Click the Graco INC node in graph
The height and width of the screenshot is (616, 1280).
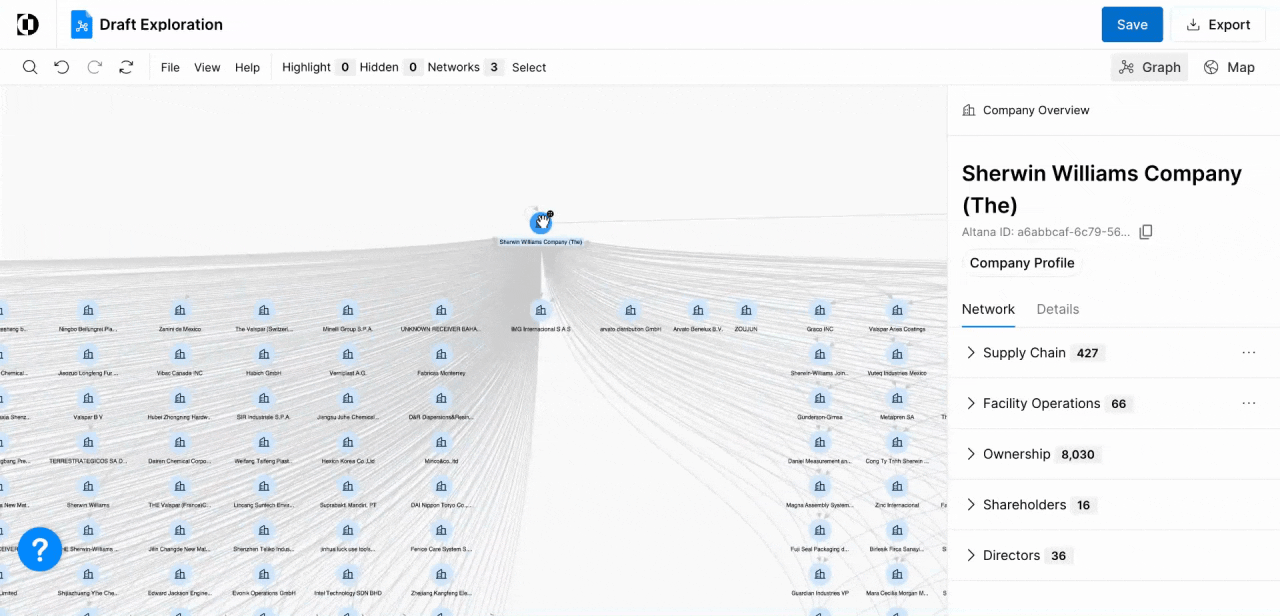(x=820, y=311)
